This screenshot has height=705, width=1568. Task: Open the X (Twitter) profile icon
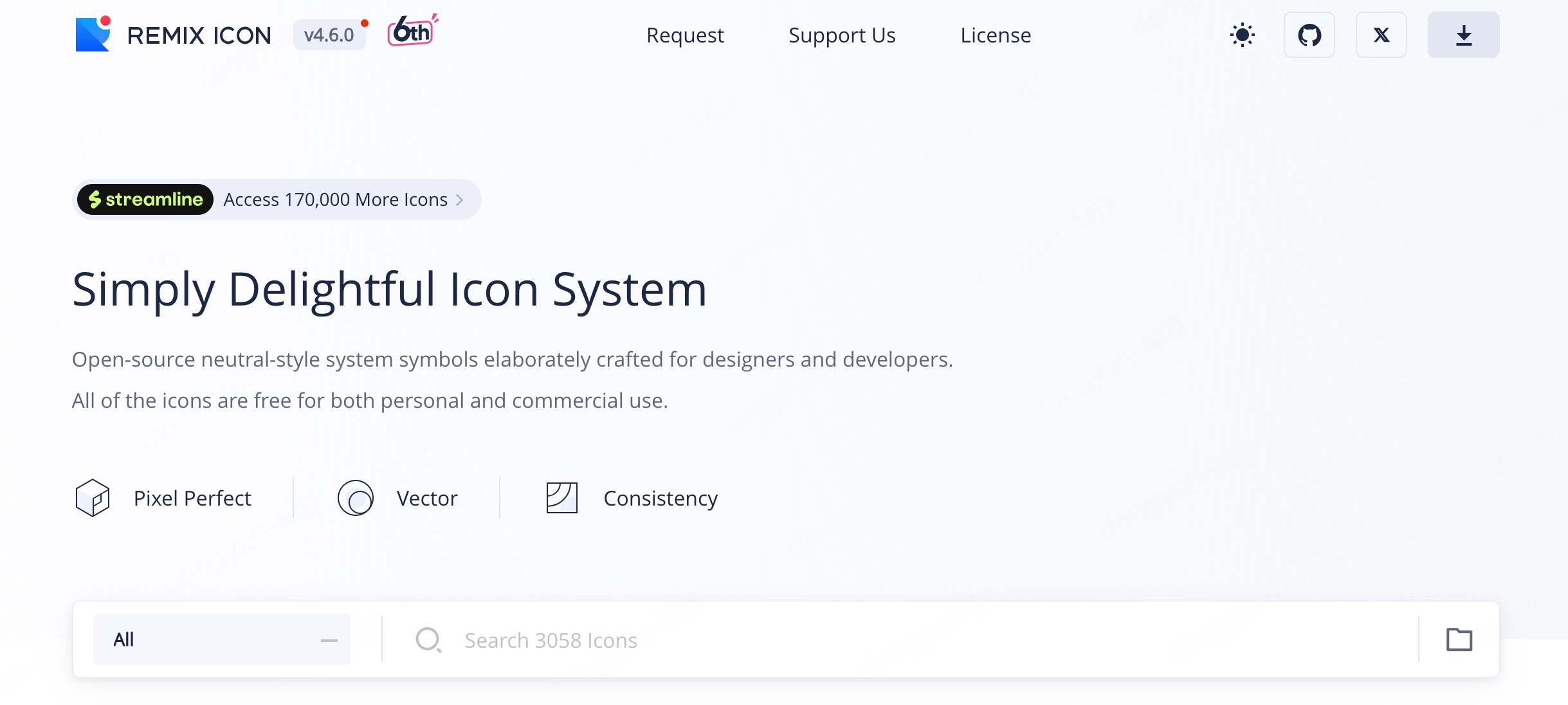click(1381, 35)
